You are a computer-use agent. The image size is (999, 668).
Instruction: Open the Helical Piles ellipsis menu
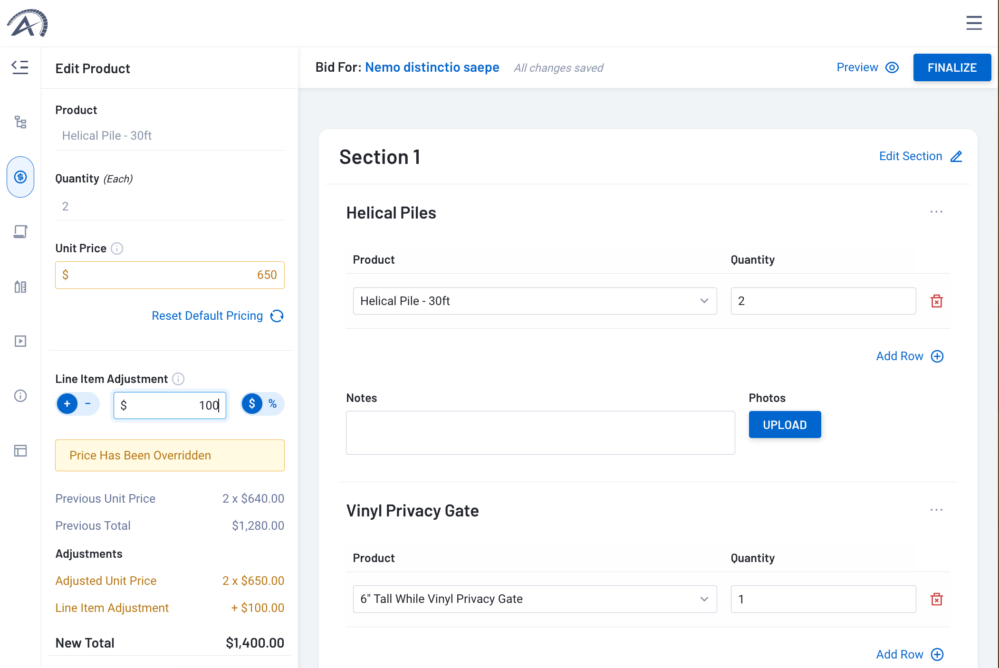point(936,211)
